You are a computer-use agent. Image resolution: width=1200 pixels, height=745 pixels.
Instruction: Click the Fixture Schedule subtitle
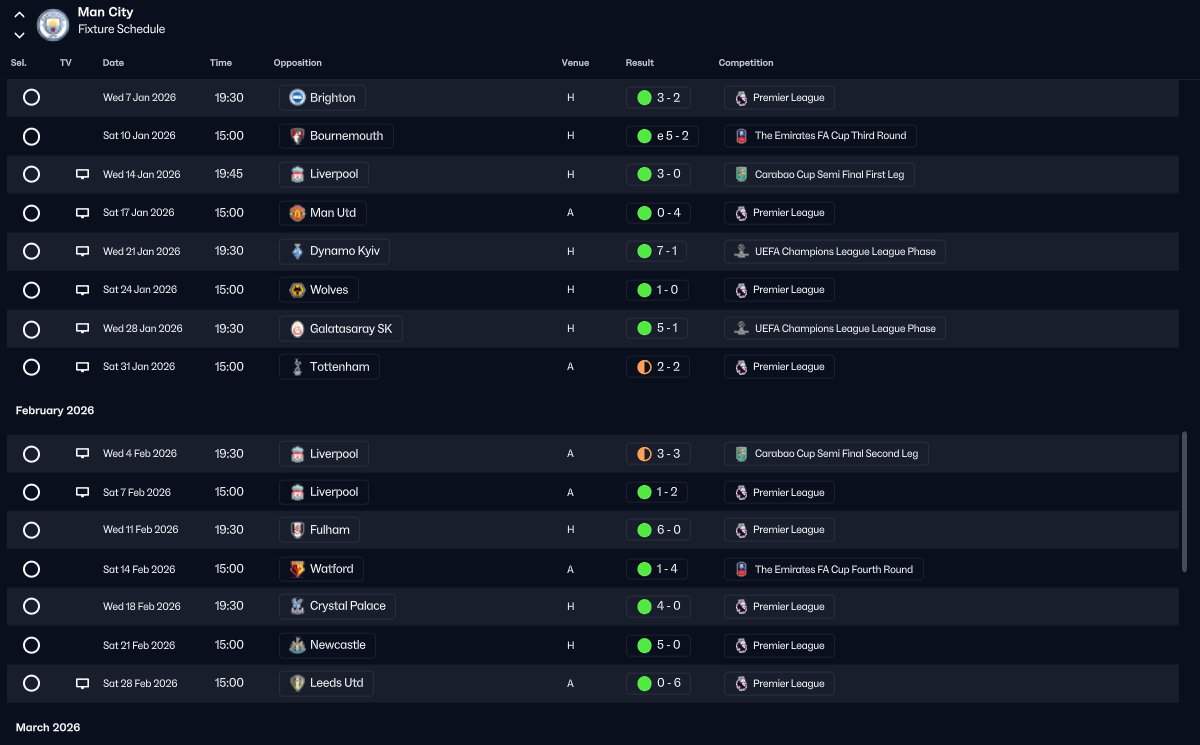pyautogui.click(x=122, y=30)
